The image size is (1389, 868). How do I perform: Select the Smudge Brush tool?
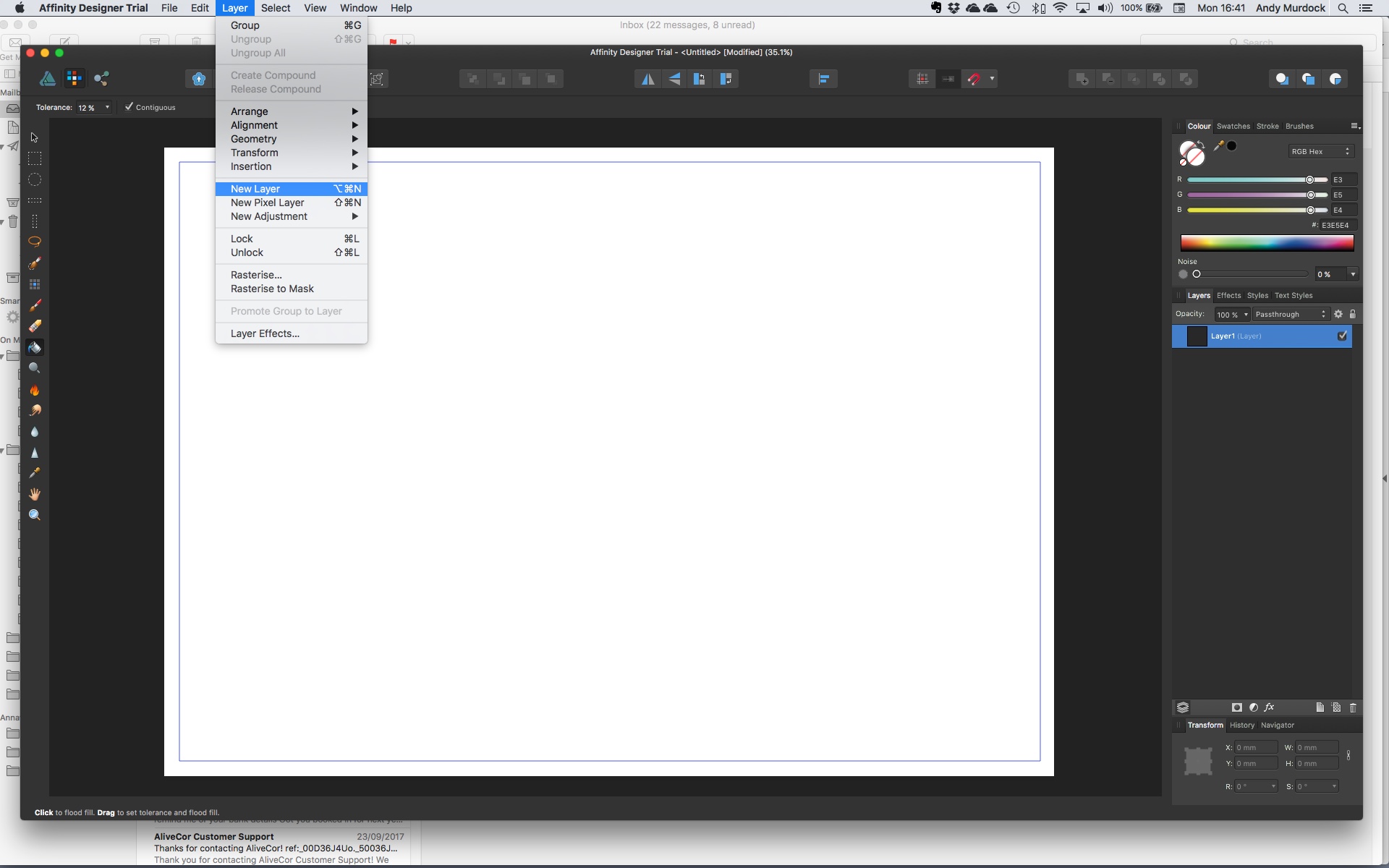coord(34,411)
